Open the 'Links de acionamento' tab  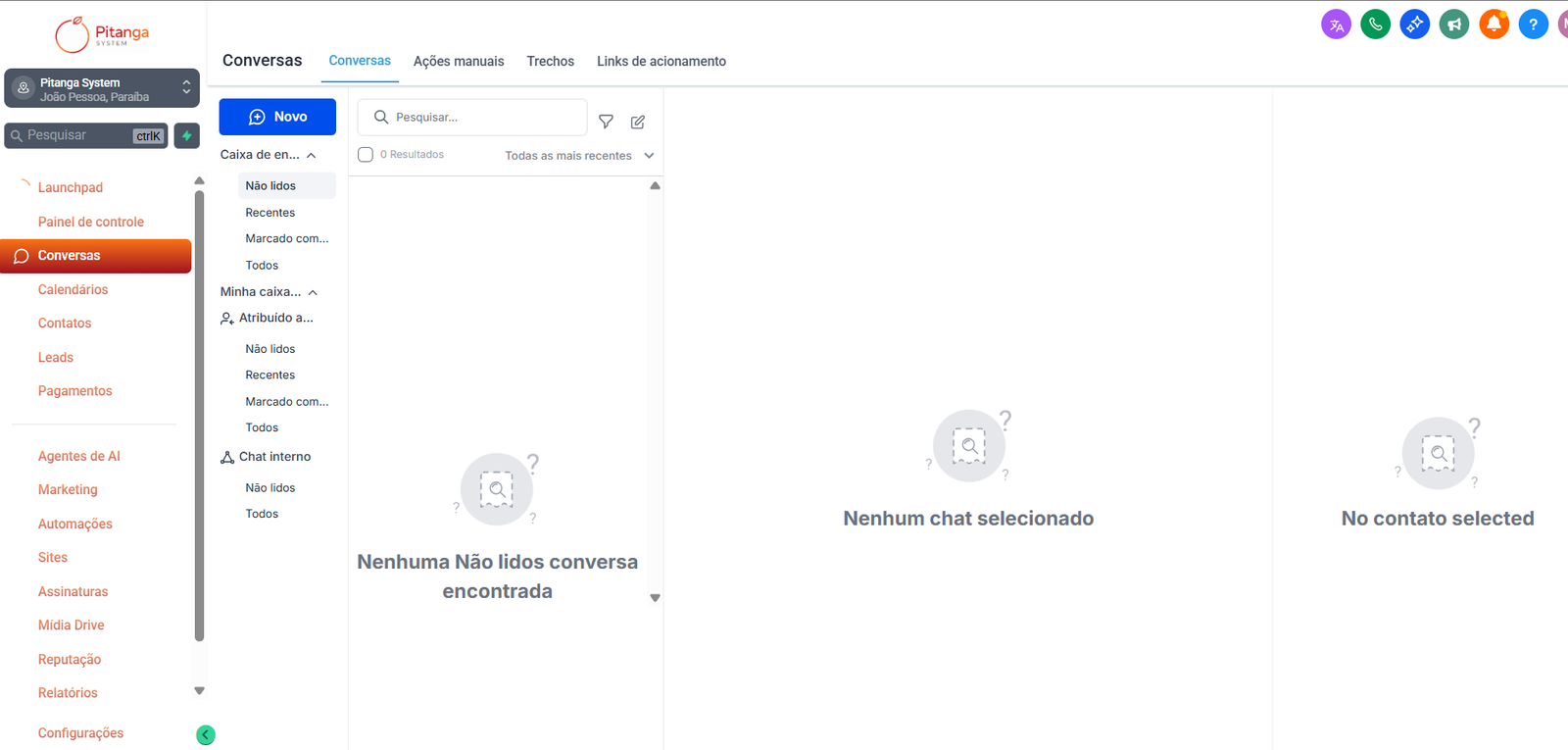[661, 61]
